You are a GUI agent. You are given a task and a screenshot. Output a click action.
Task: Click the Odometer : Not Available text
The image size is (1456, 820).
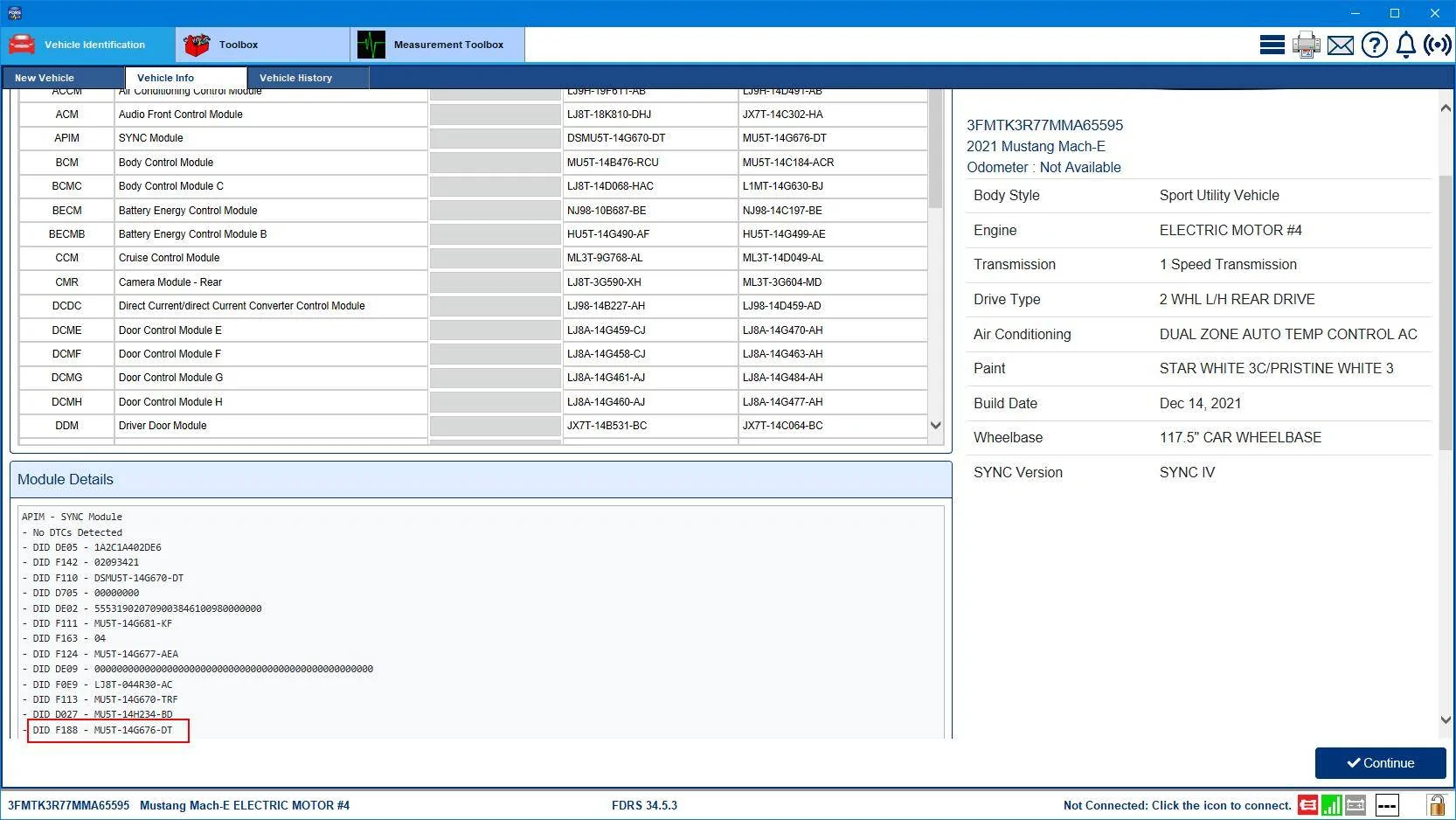pos(1043,168)
